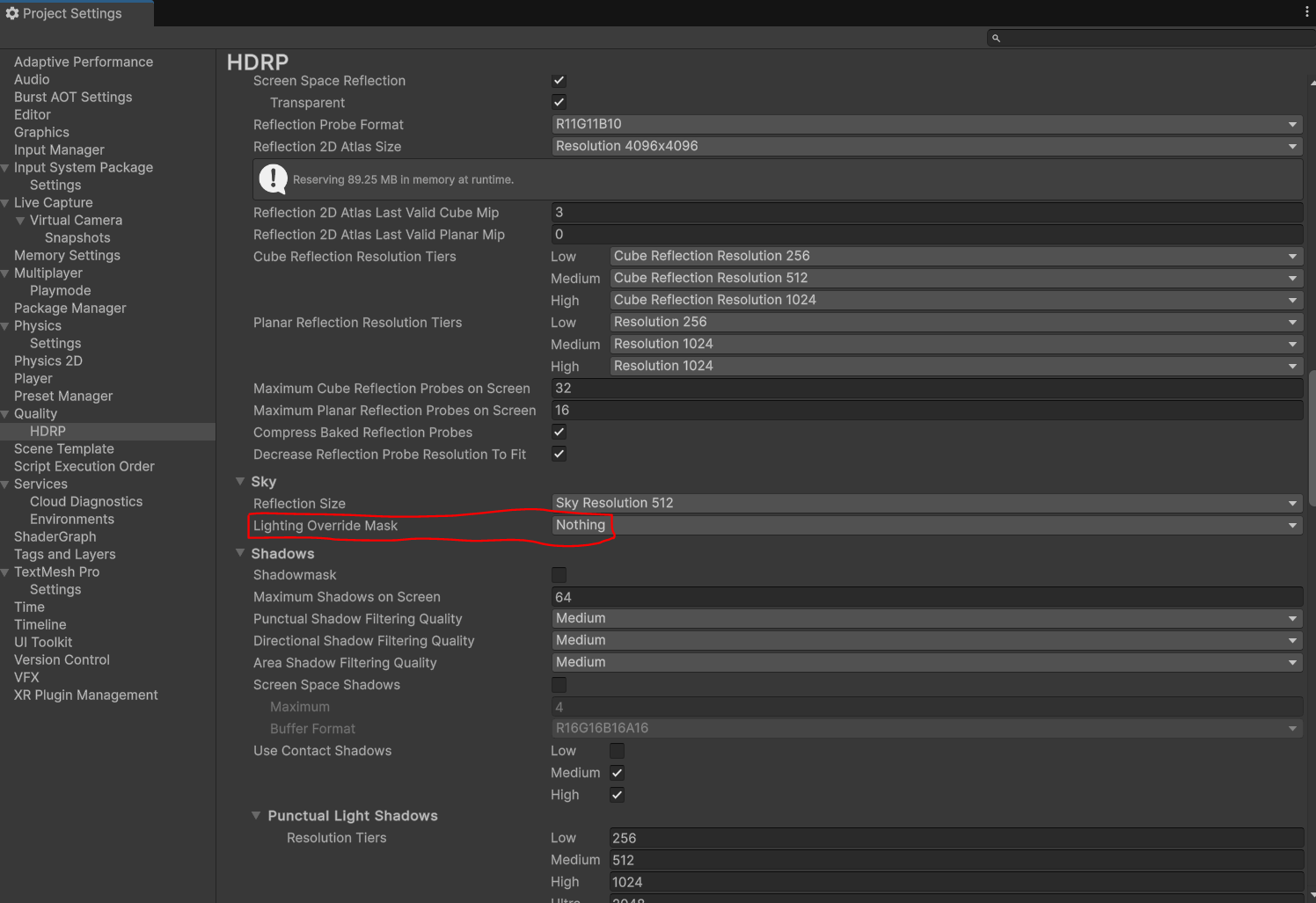
Task: Uncheck Use Contact Shadows for High
Action: pos(617,794)
